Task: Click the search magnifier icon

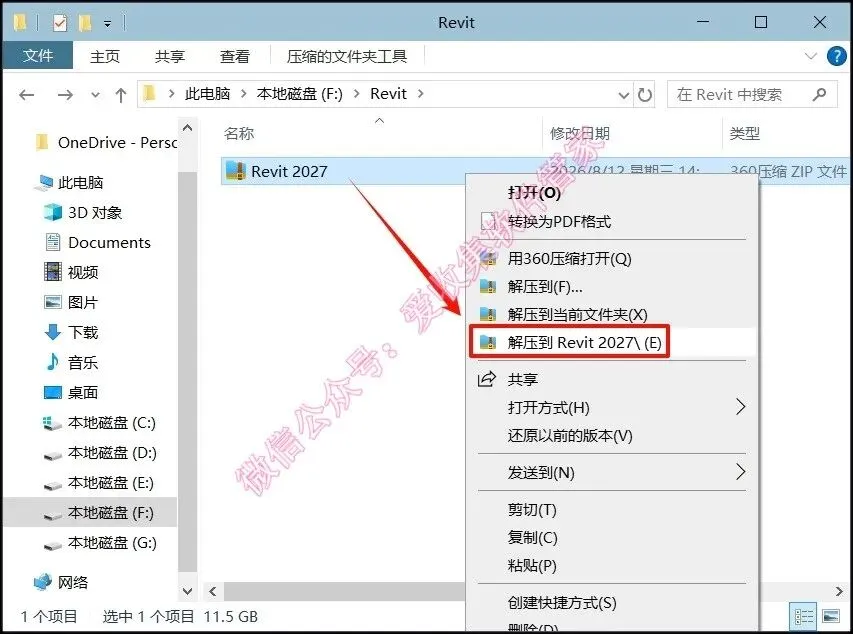Action: click(x=819, y=95)
